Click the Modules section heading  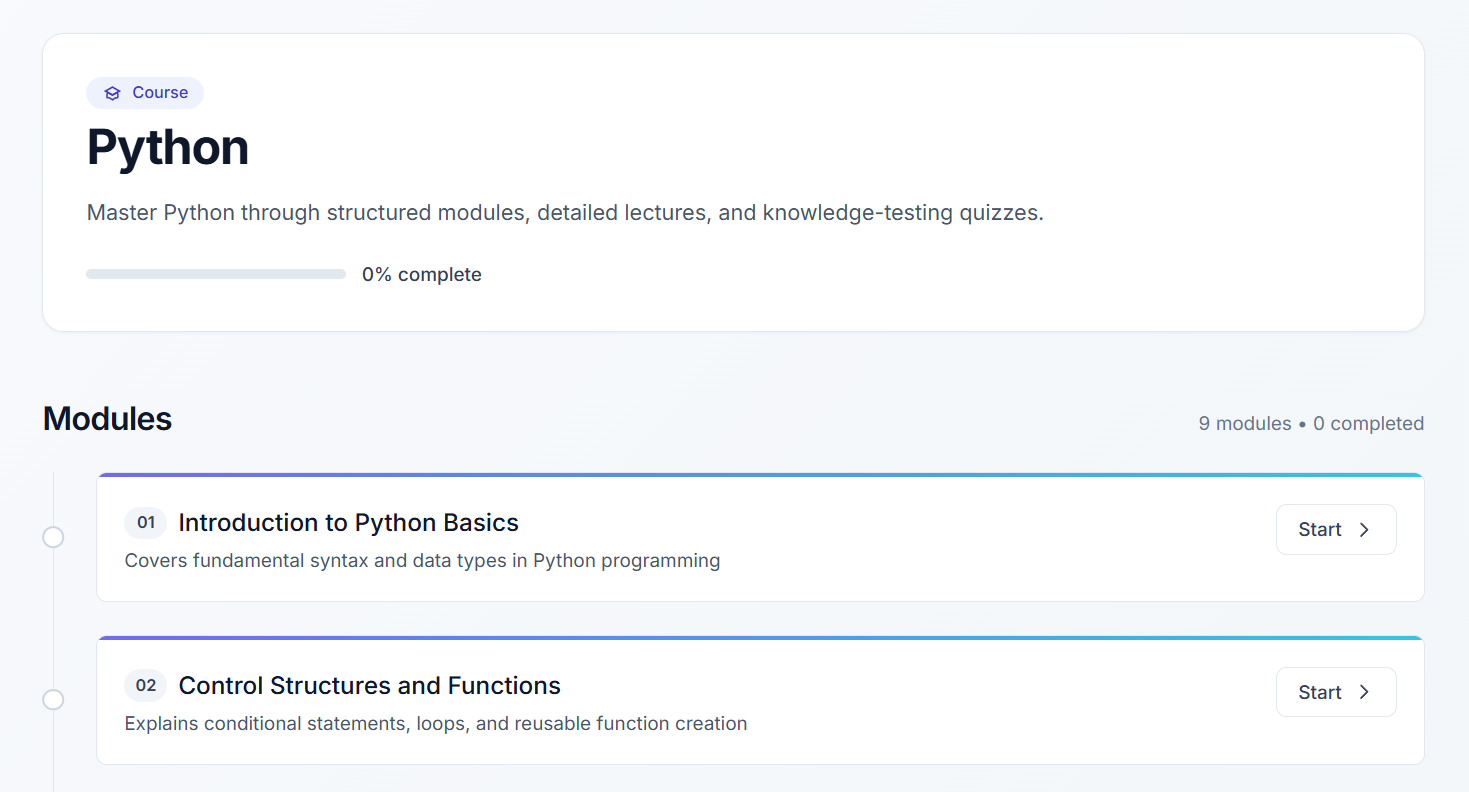click(107, 419)
